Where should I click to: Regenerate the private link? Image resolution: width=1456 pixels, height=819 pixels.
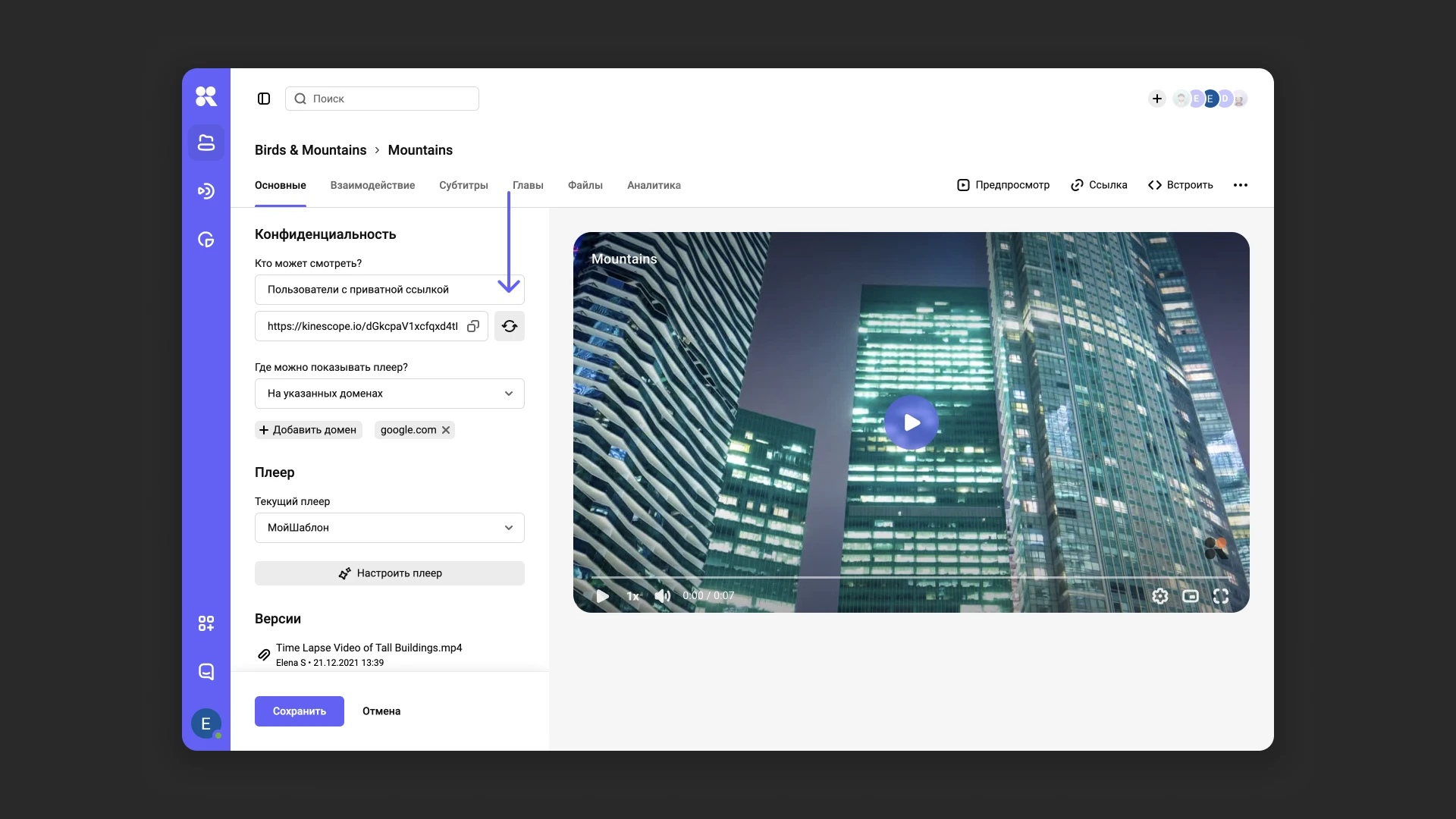tap(510, 326)
